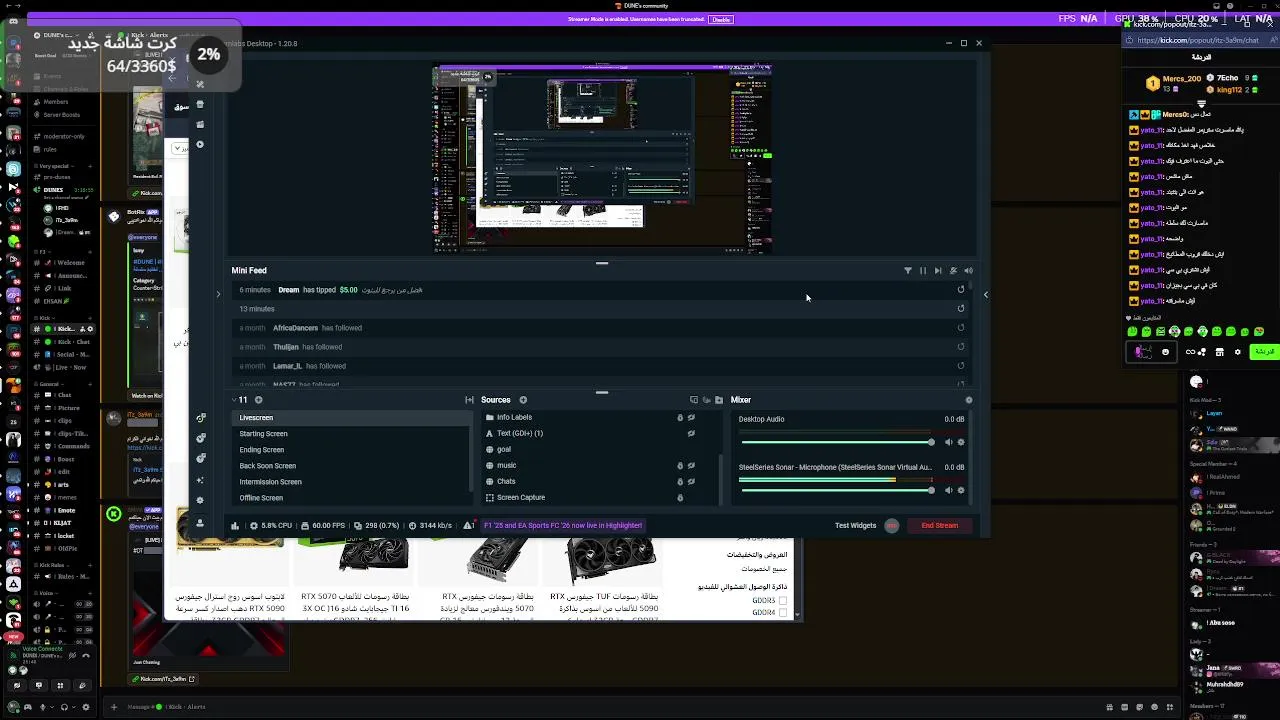Replay the Thuiljan followed alert

click(x=961, y=347)
